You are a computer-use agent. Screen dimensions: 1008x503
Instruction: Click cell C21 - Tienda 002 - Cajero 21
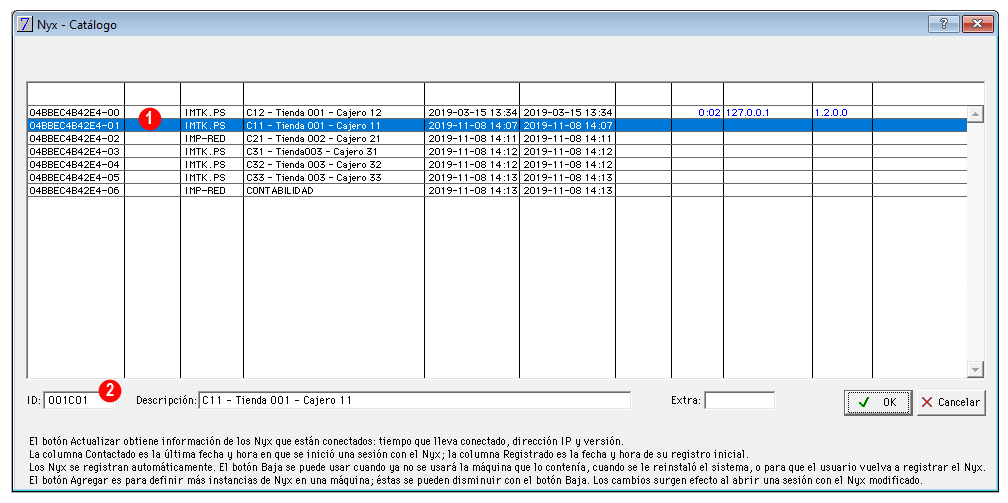pyautogui.click(x=334, y=138)
